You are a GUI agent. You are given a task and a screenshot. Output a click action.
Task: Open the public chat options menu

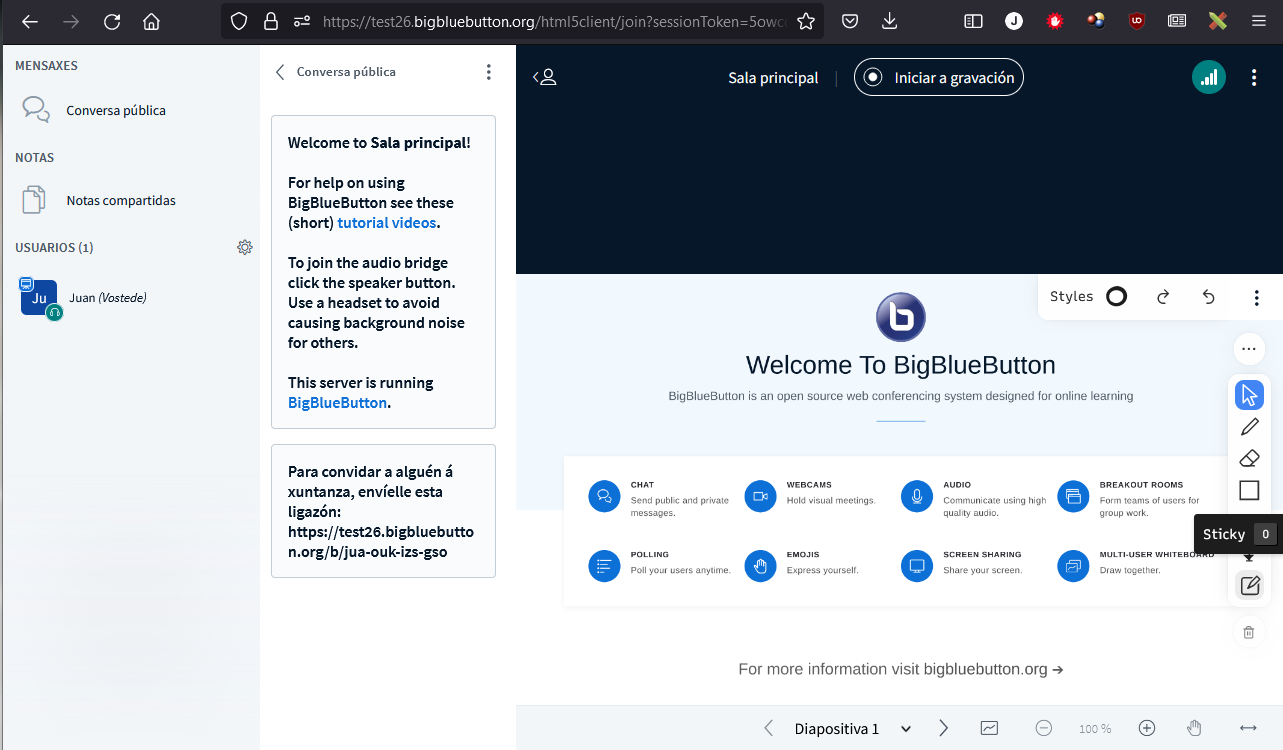(488, 72)
